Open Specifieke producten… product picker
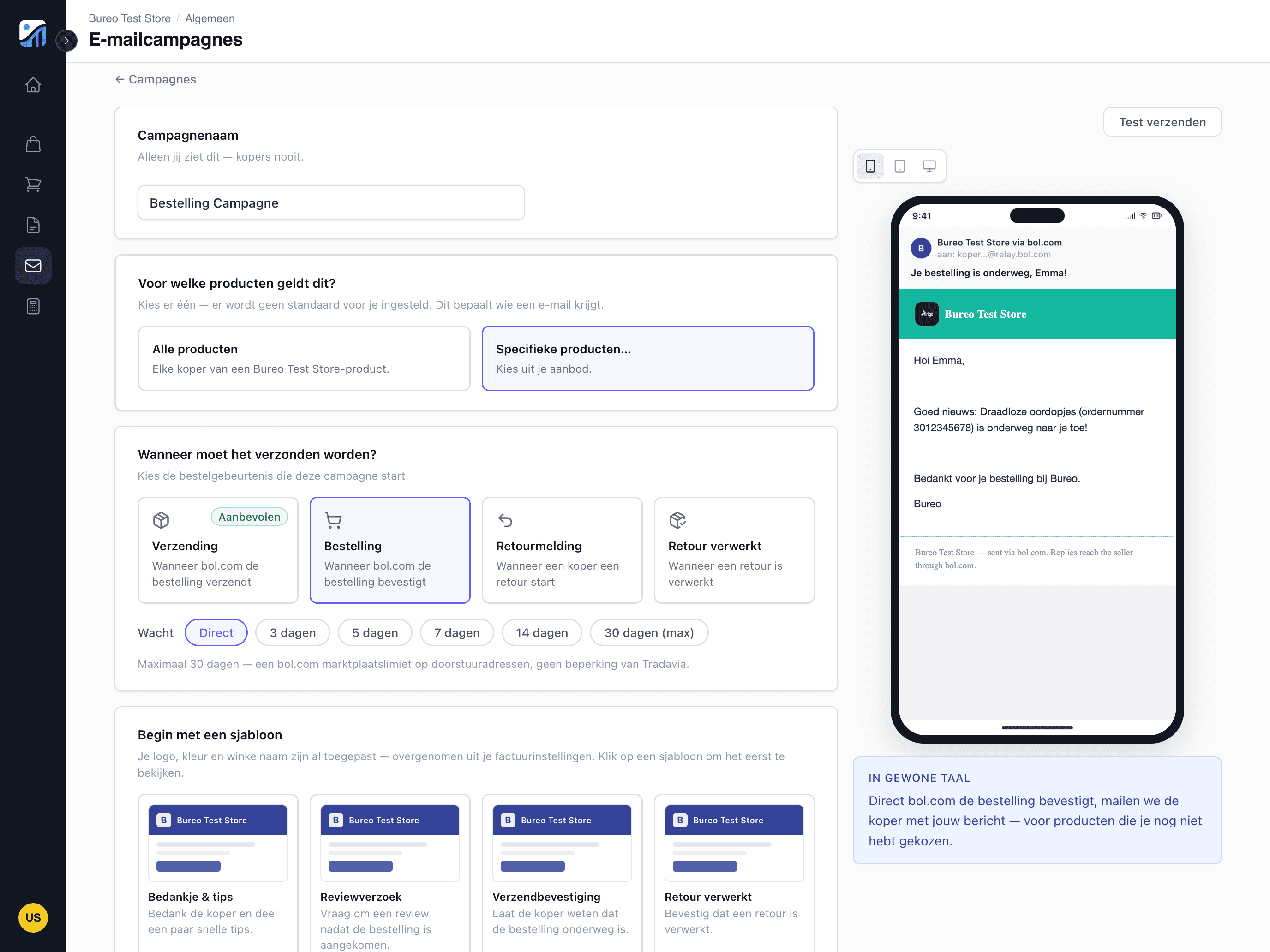This screenshot has width=1270, height=952. 647,358
